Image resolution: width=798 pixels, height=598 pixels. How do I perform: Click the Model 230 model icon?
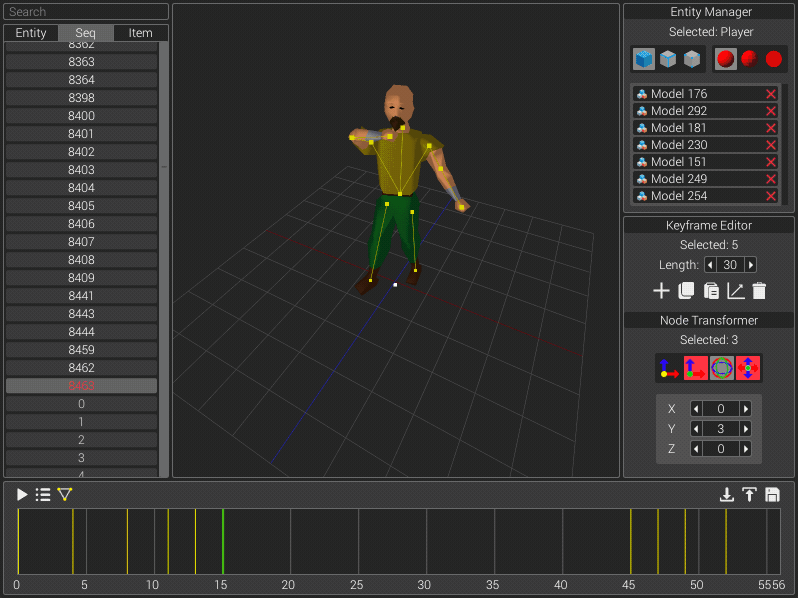tap(642, 145)
